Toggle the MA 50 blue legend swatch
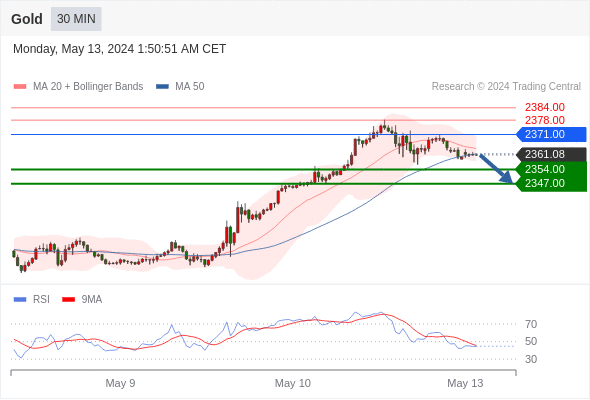The width and height of the screenshot is (590, 400). 162,87
